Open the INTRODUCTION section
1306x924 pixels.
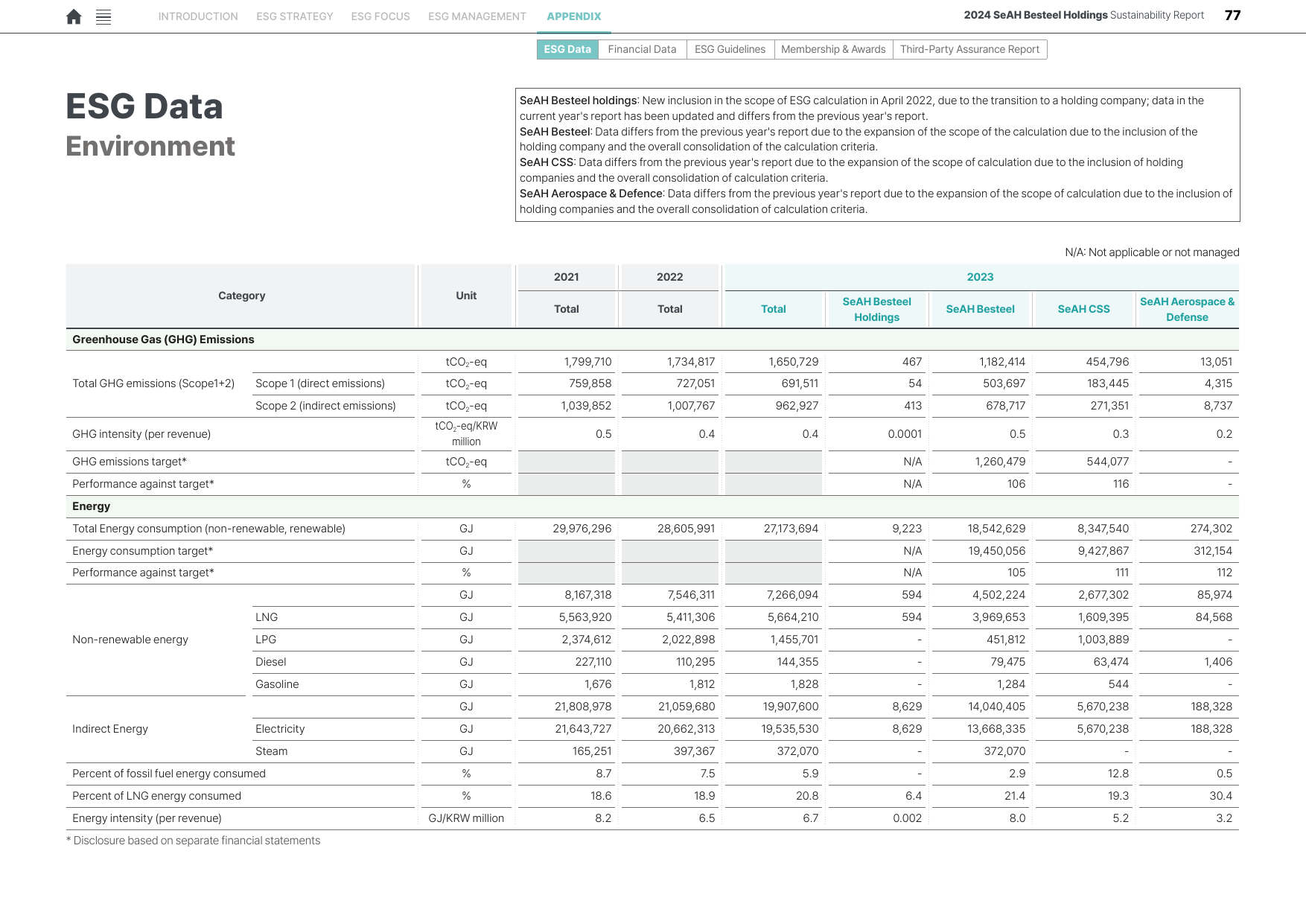click(x=198, y=16)
